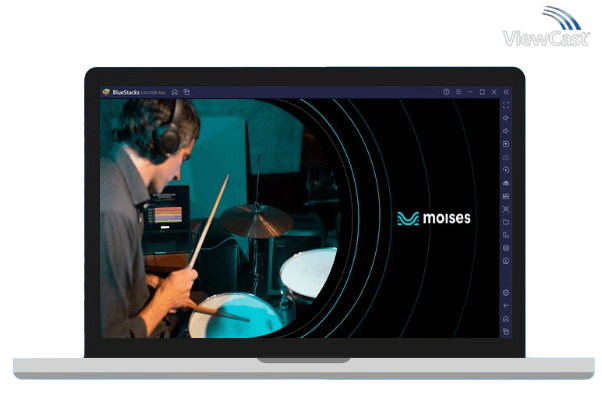
Task: Minimize the BlueStacks window
Action: tap(470, 92)
